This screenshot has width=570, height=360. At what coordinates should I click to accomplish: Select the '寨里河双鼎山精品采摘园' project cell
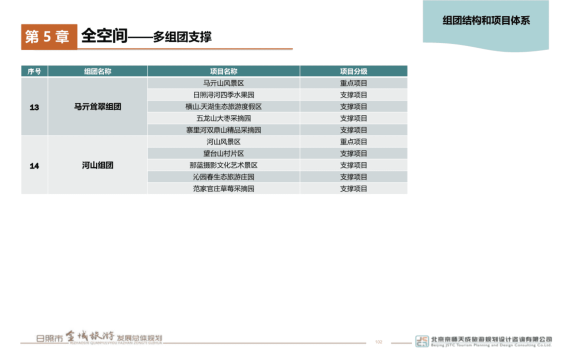coord(224,130)
